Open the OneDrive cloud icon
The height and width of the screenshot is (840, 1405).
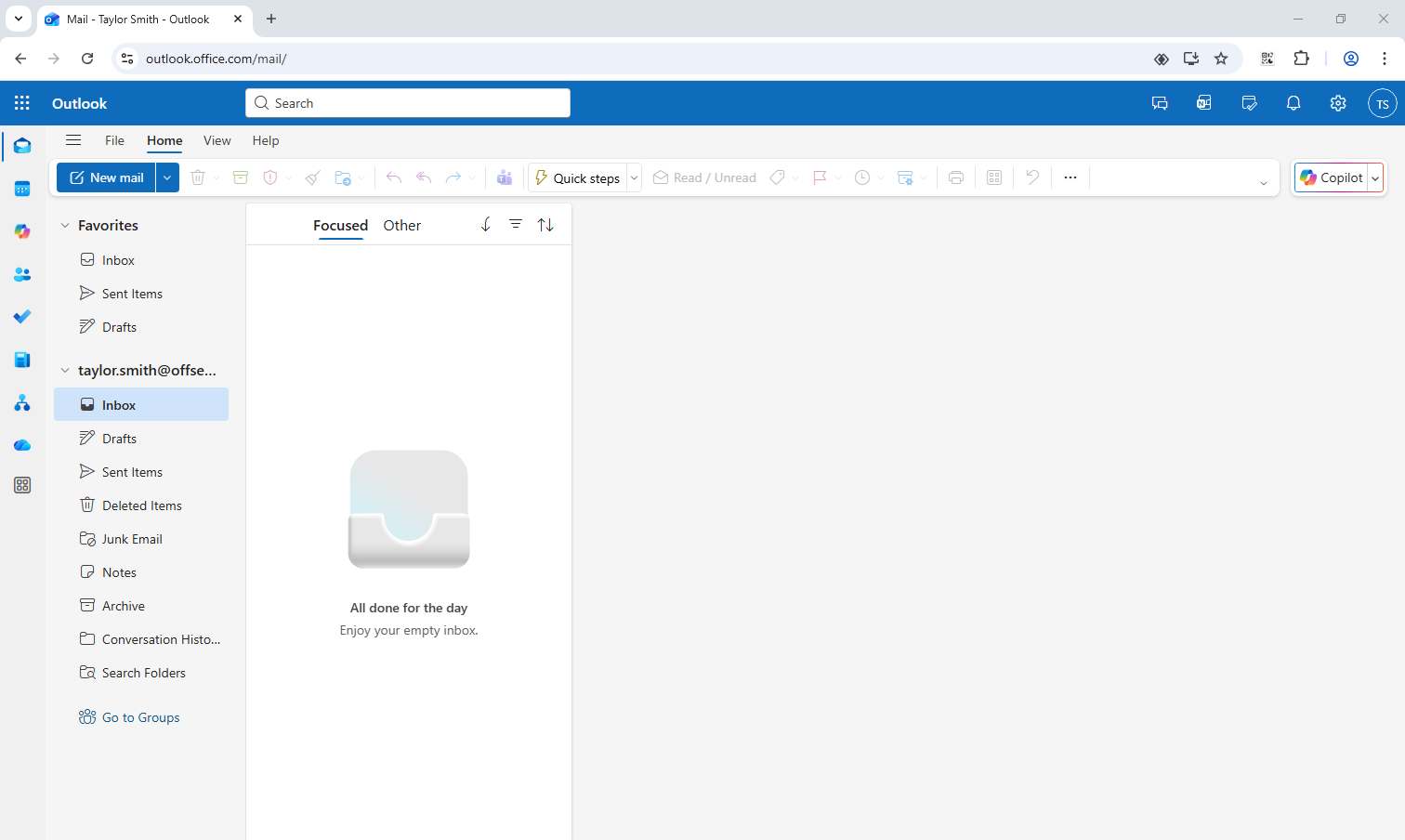[x=22, y=446]
